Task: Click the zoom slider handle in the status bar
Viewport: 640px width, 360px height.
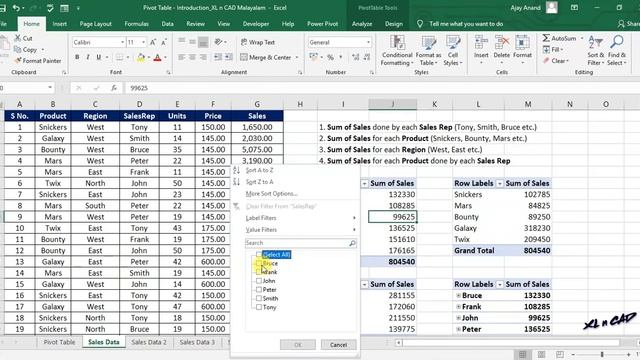Action: [x=602, y=354]
